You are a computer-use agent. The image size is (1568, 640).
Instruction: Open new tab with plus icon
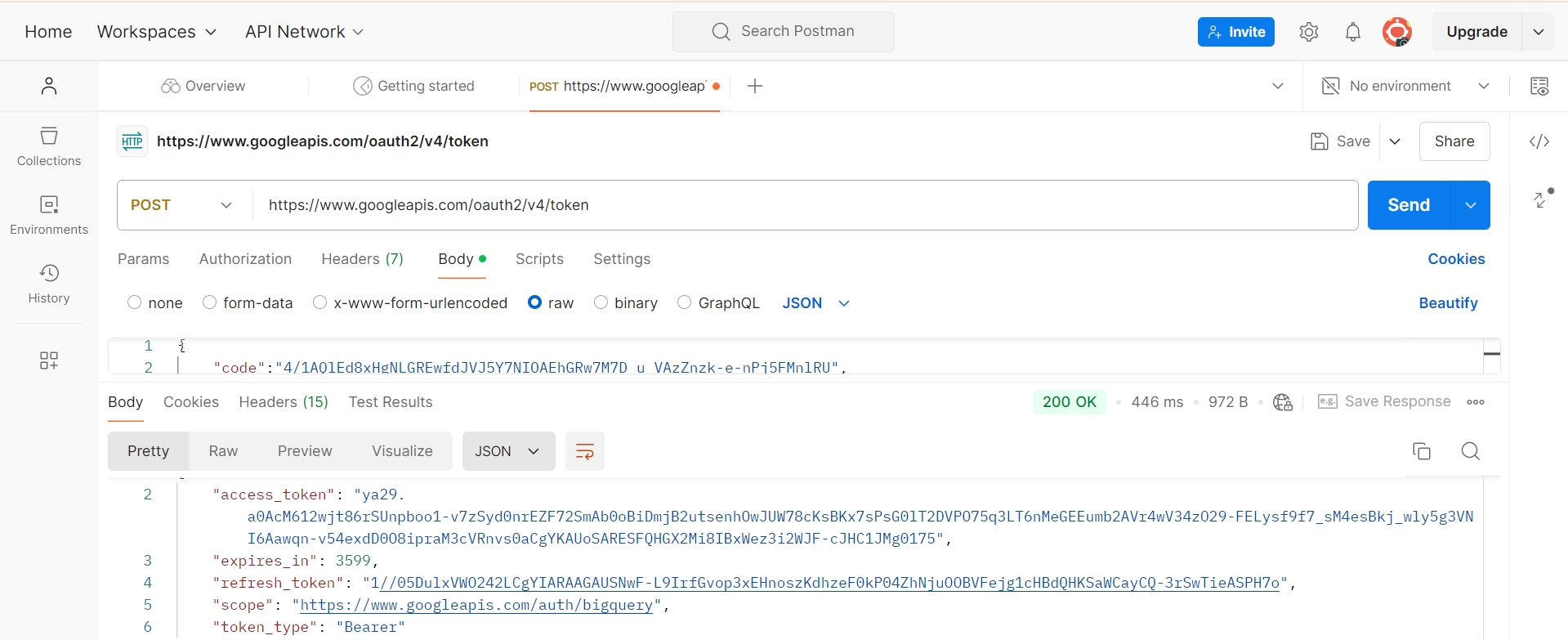coord(755,86)
